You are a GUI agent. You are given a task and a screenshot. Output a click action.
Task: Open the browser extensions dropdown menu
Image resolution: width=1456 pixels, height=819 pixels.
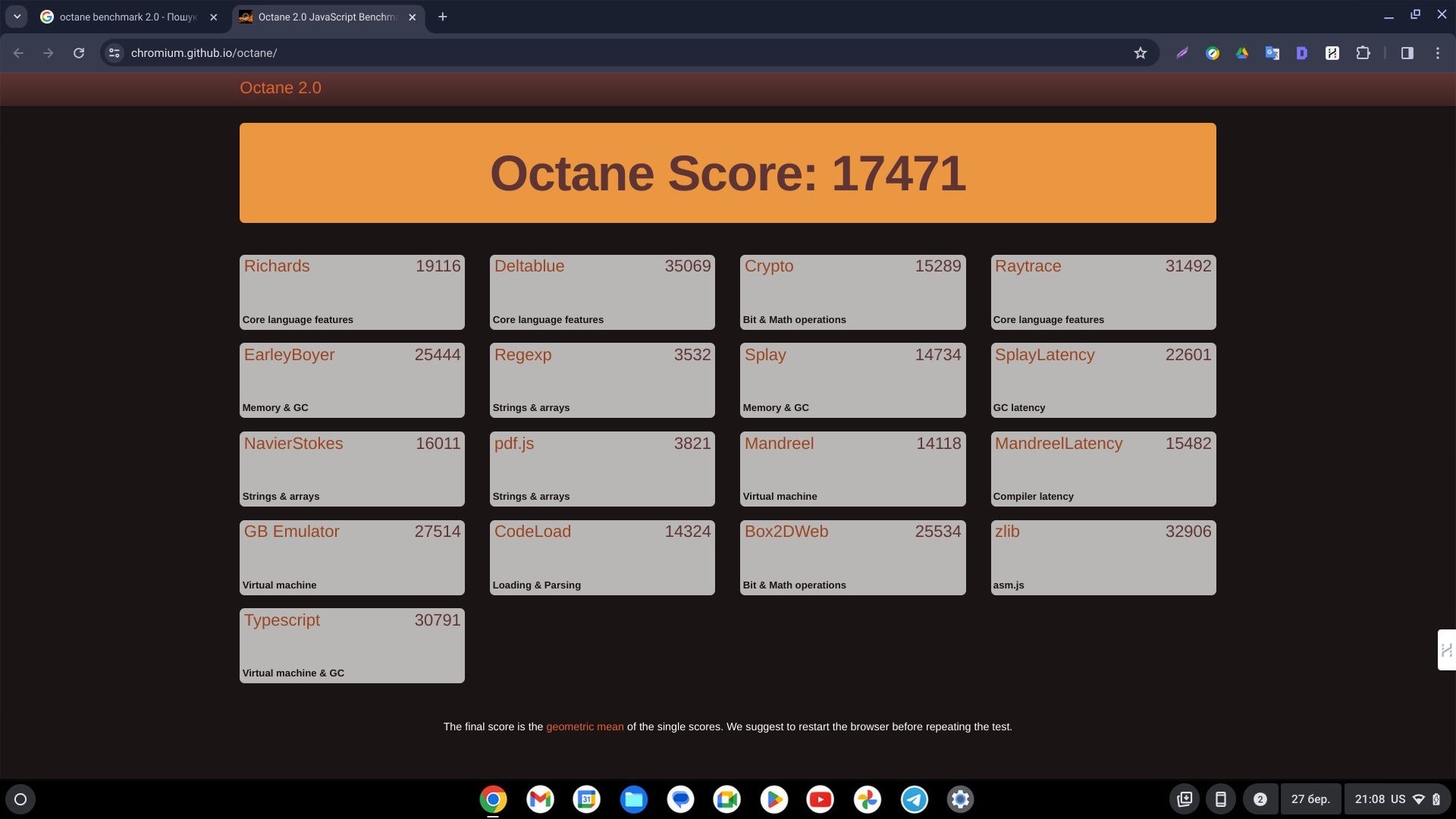tap(1362, 52)
